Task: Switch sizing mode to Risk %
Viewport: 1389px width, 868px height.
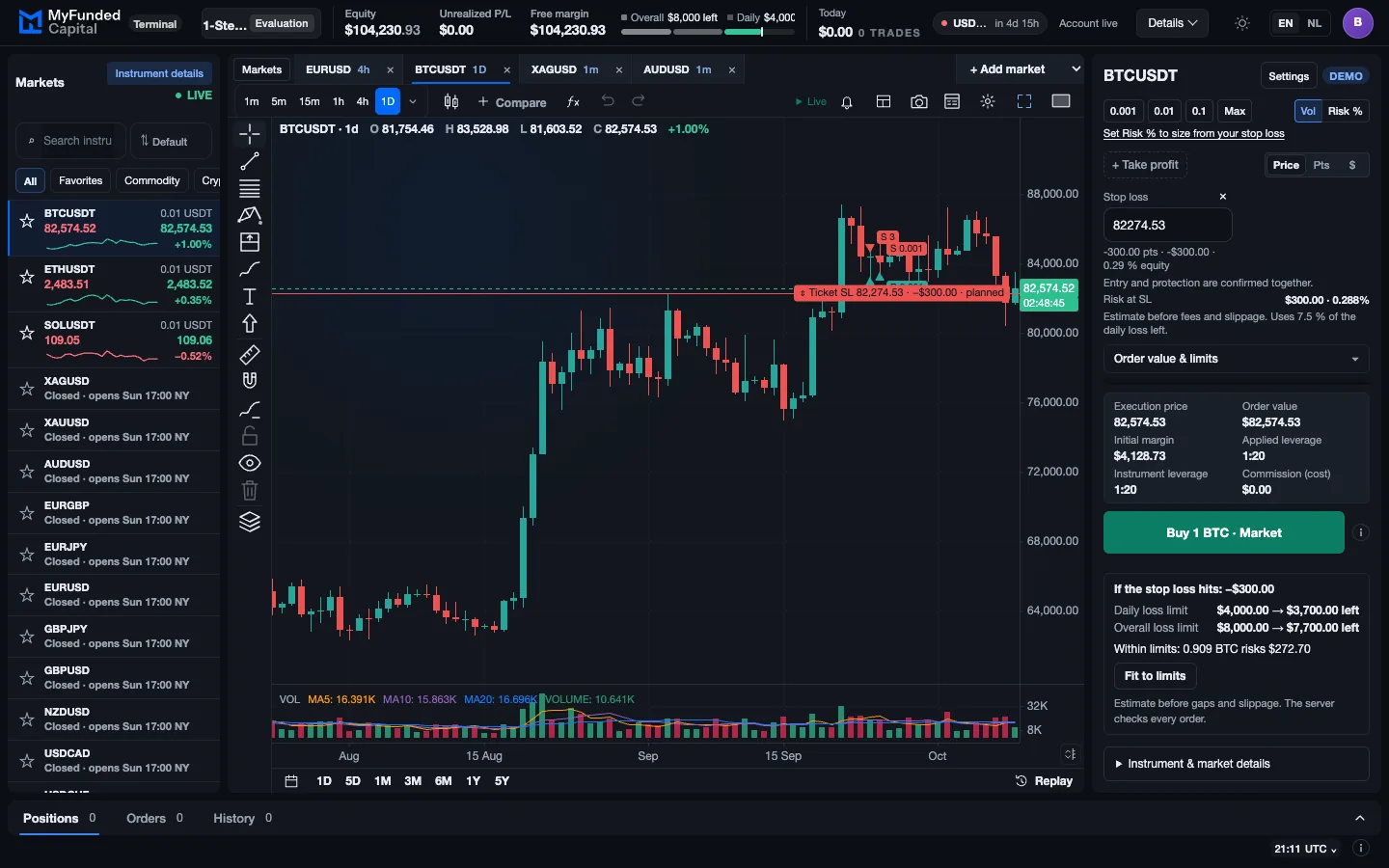Action: pyautogui.click(x=1345, y=111)
